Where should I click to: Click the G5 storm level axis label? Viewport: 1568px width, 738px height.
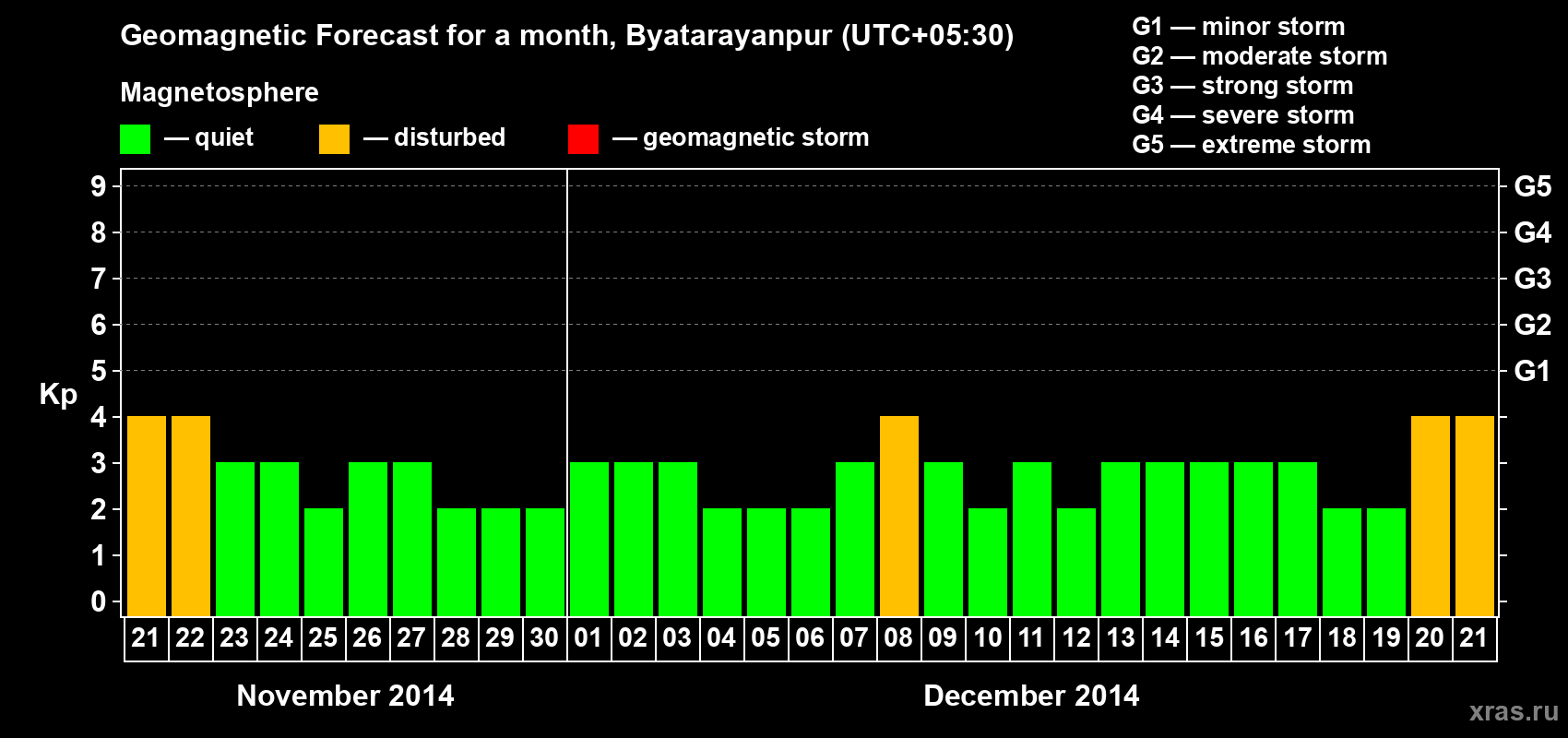pos(1532,186)
